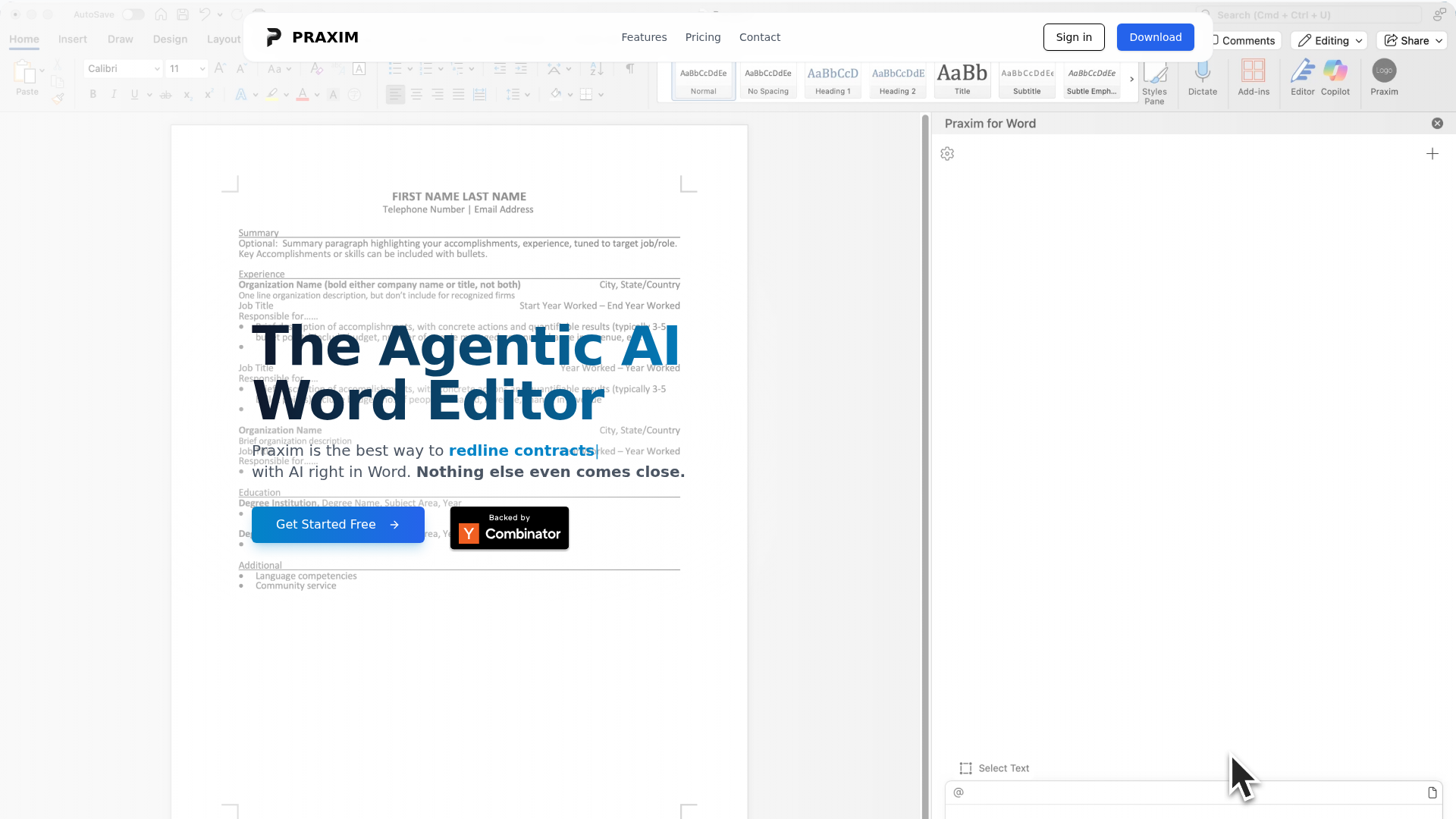Toggle bold formatting in the ribbon

tap(93, 95)
